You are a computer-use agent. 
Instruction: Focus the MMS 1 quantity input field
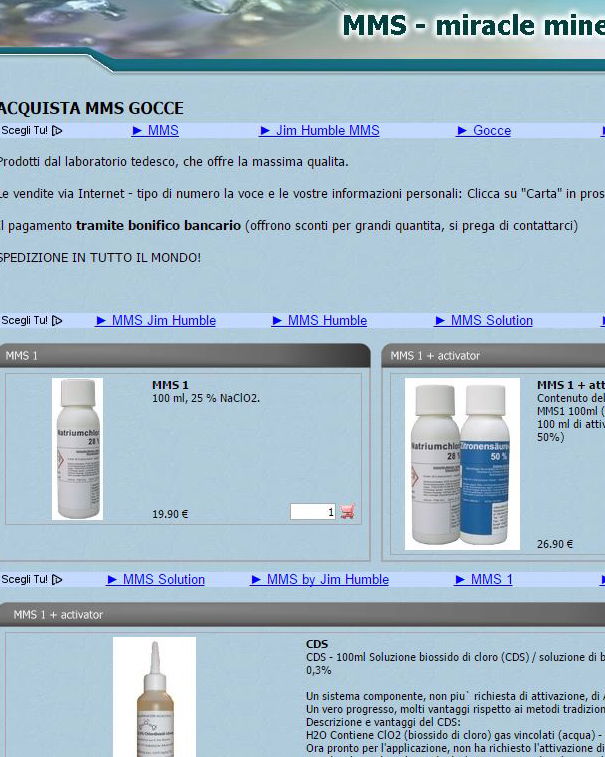tap(313, 511)
